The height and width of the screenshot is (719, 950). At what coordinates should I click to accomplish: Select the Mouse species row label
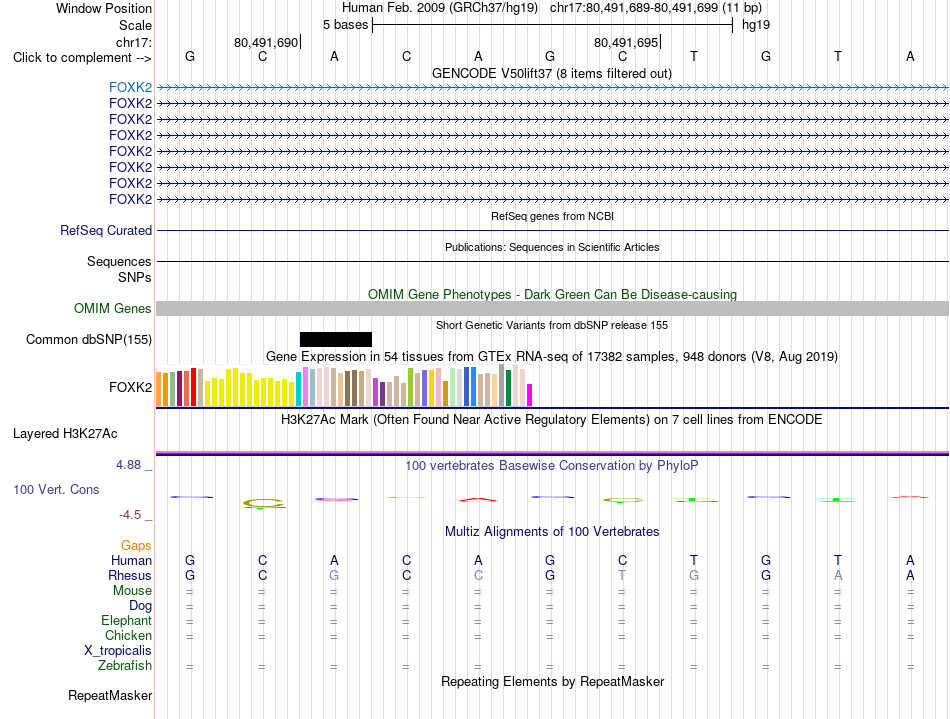(x=132, y=591)
